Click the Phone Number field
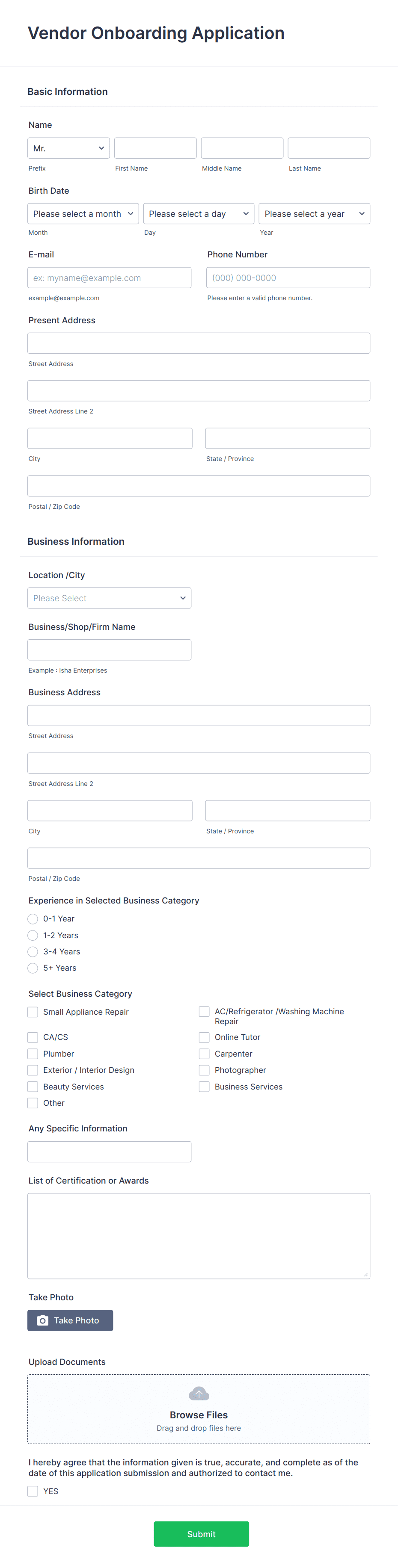The width and height of the screenshot is (398, 1568). (288, 278)
